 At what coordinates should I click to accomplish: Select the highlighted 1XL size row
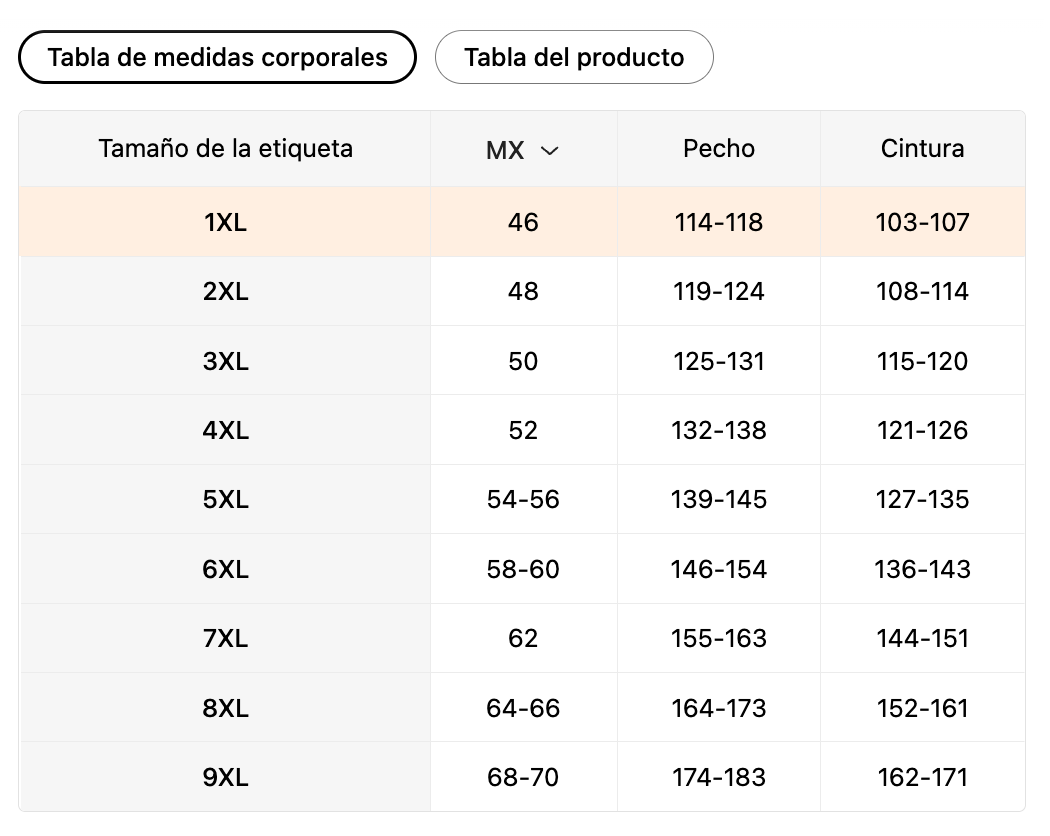(x=225, y=222)
